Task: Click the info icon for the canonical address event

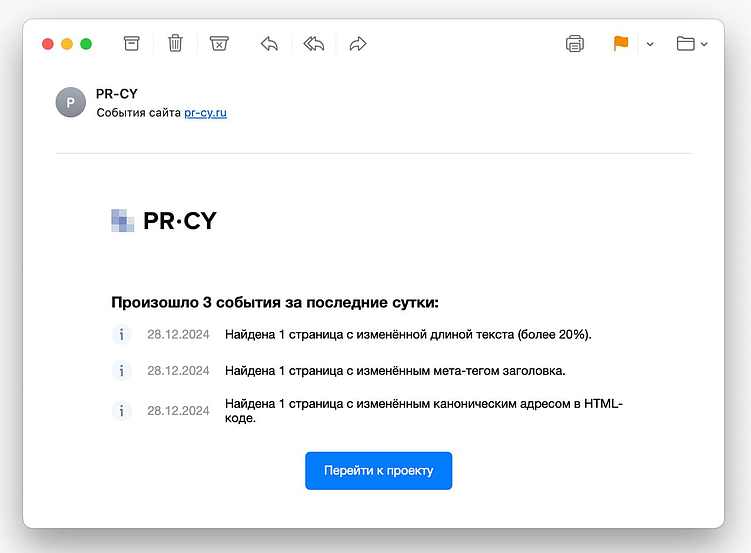Action: tap(122, 410)
